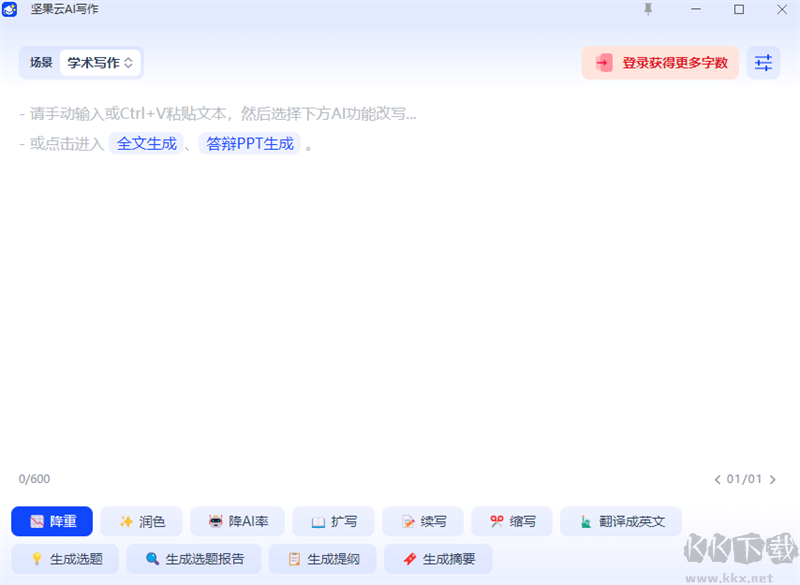Click the 01/01 page indicator

pyautogui.click(x=744, y=479)
